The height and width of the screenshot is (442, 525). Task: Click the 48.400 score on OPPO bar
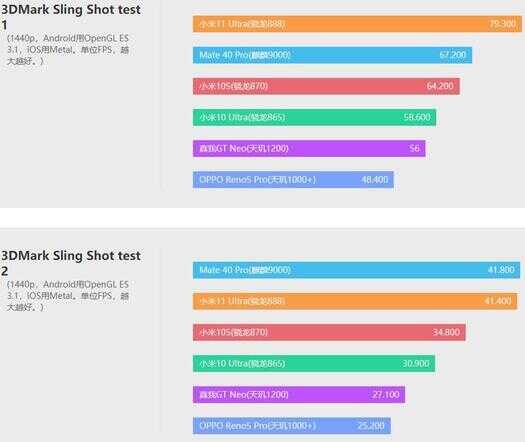pyautogui.click(x=375, y=179)
